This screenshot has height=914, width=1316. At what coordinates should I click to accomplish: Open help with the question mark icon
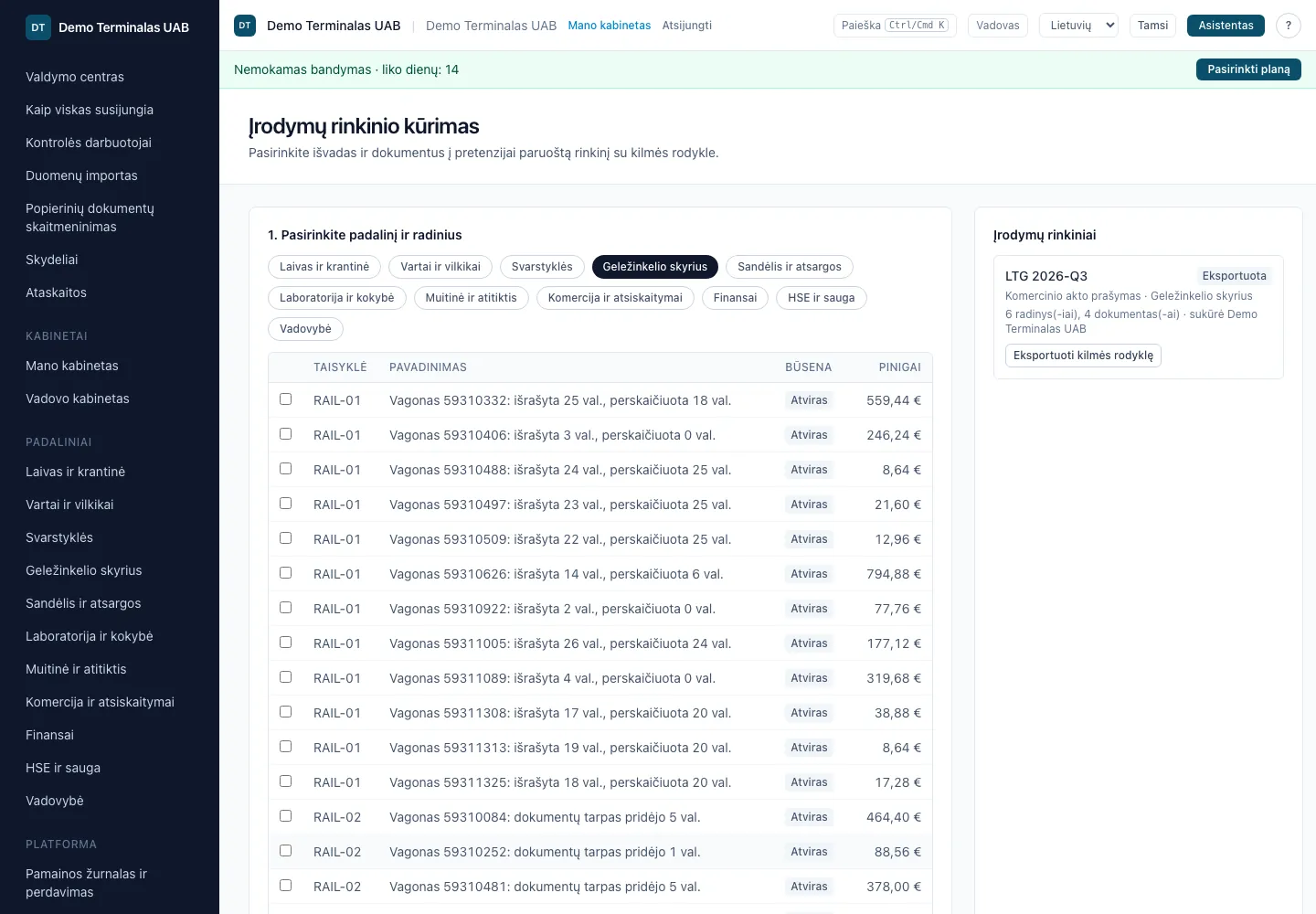click(1289, 26)
